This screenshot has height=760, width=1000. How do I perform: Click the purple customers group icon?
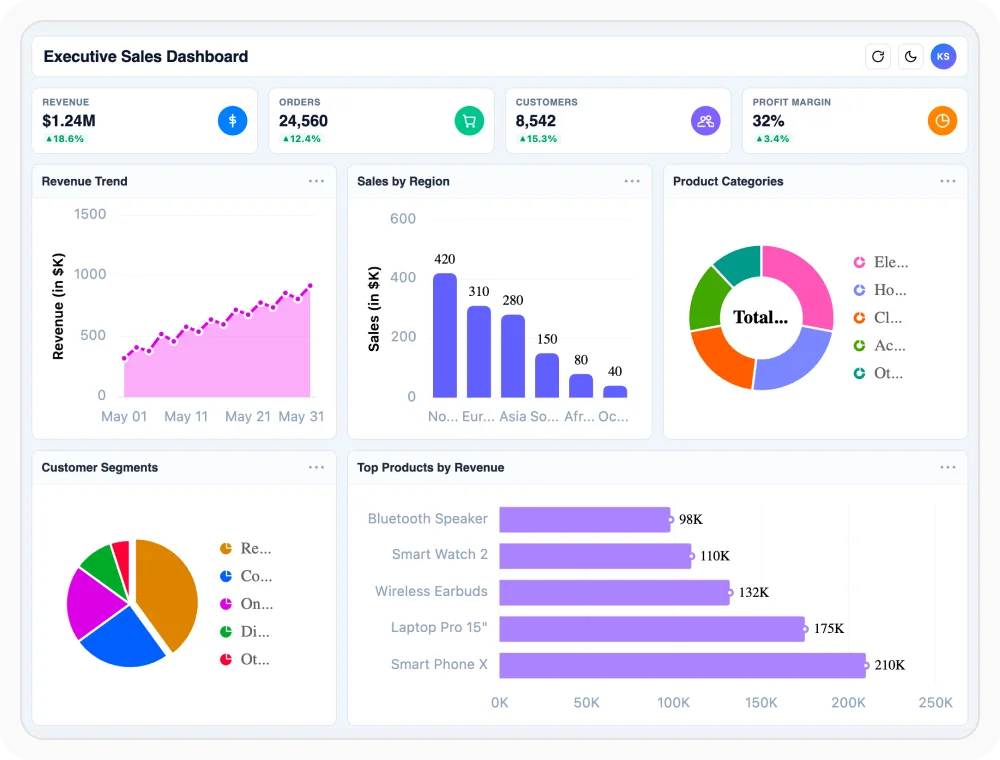coord(706,121)
